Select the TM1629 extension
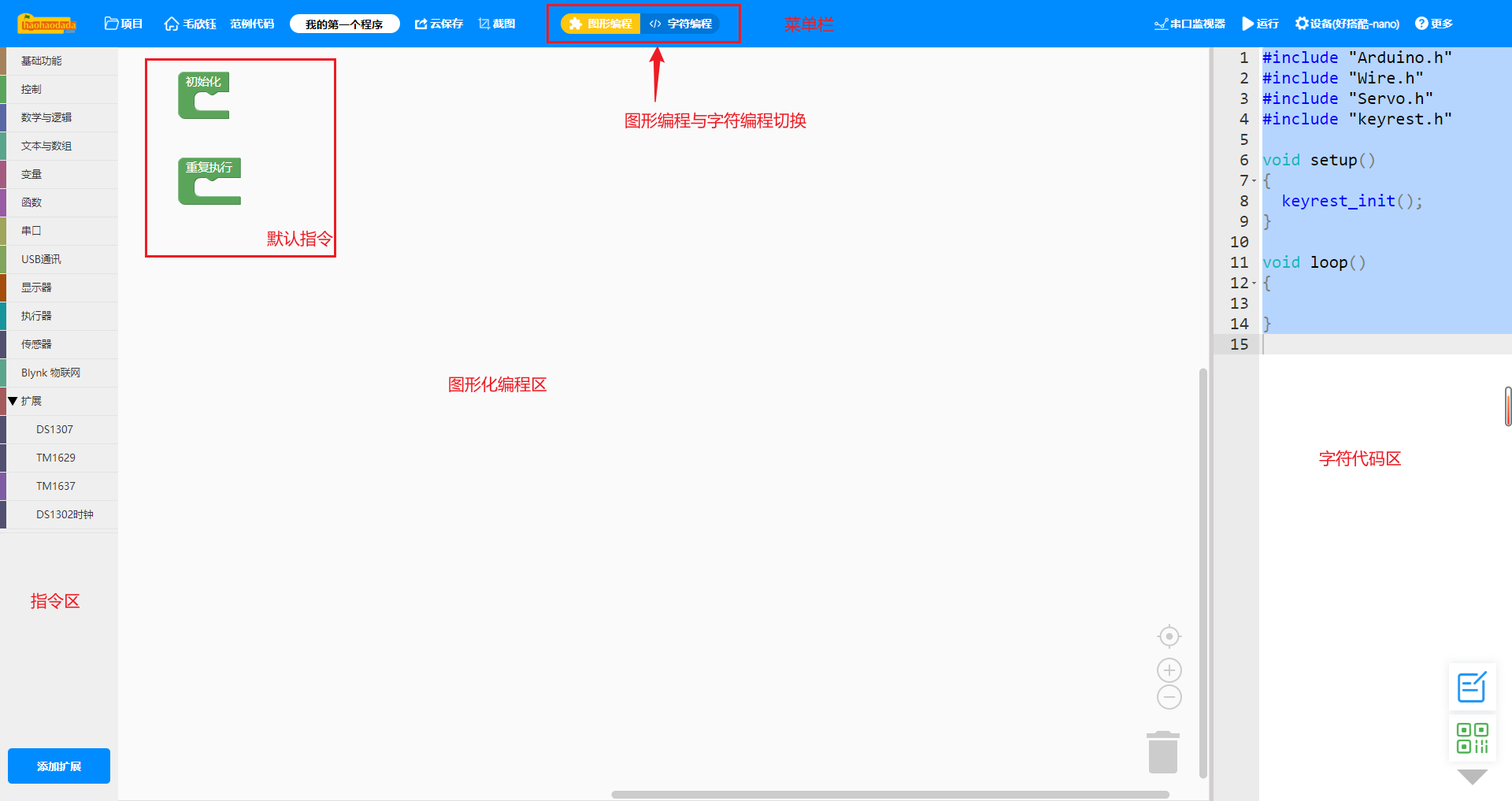 tap(59, 458)
